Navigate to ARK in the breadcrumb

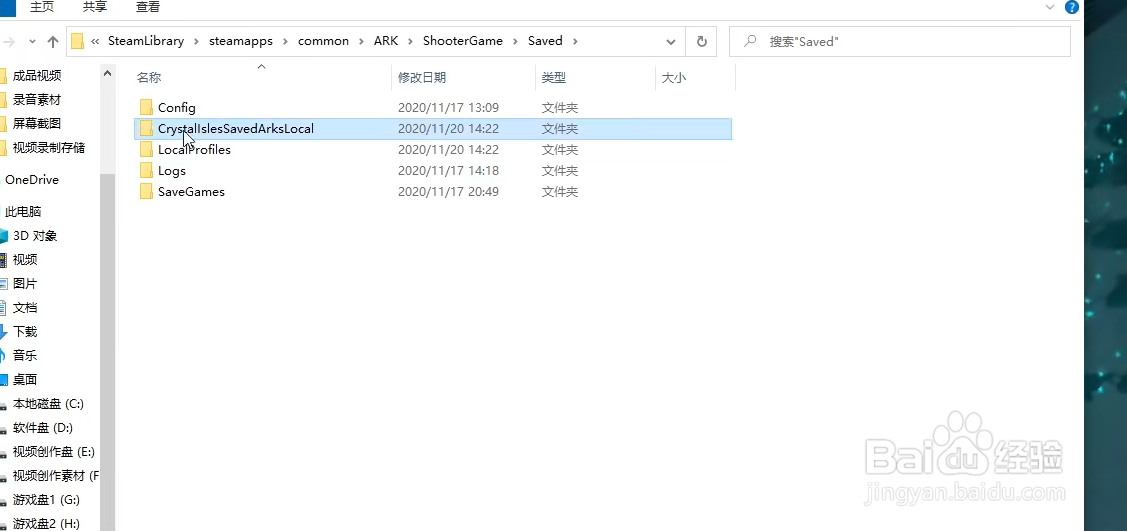(386, 41)
